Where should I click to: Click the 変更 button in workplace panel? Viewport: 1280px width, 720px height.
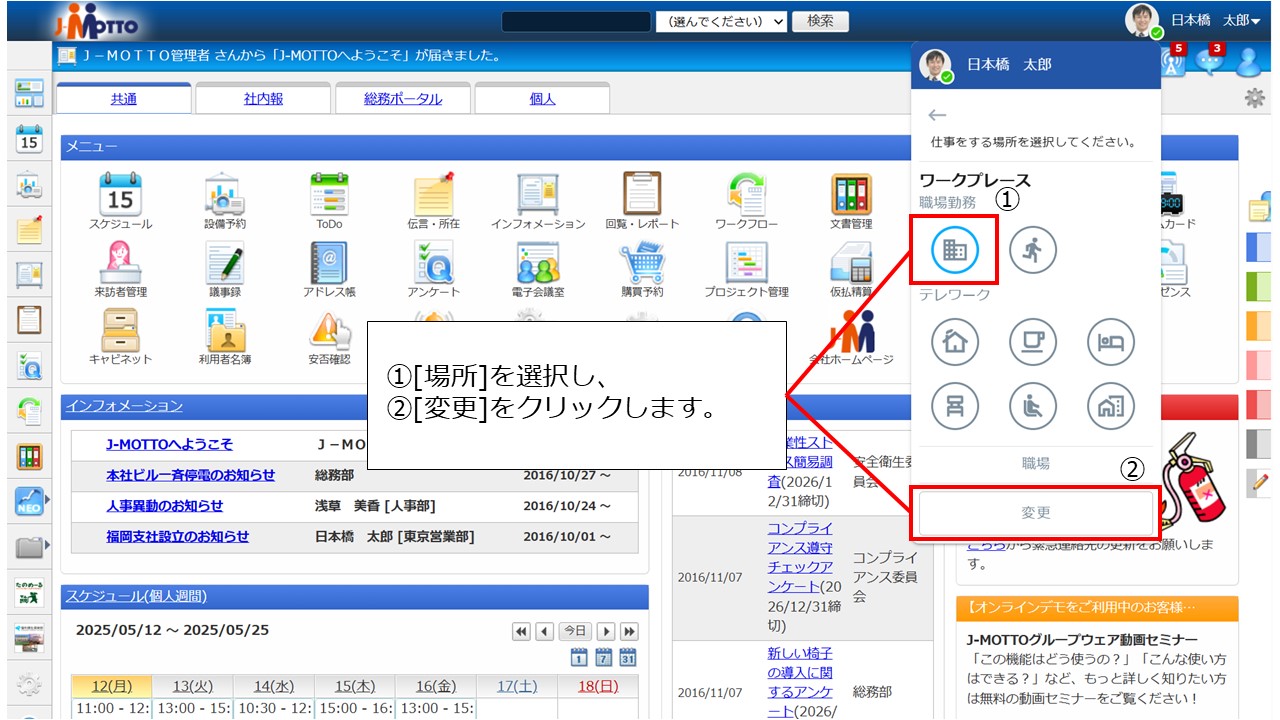pos(1036,513)
